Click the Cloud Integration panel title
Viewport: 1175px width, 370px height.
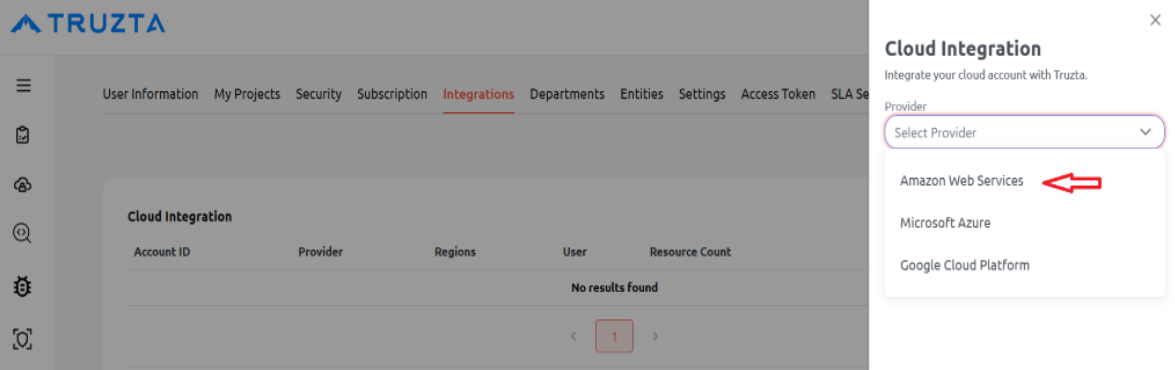point(963,49)
